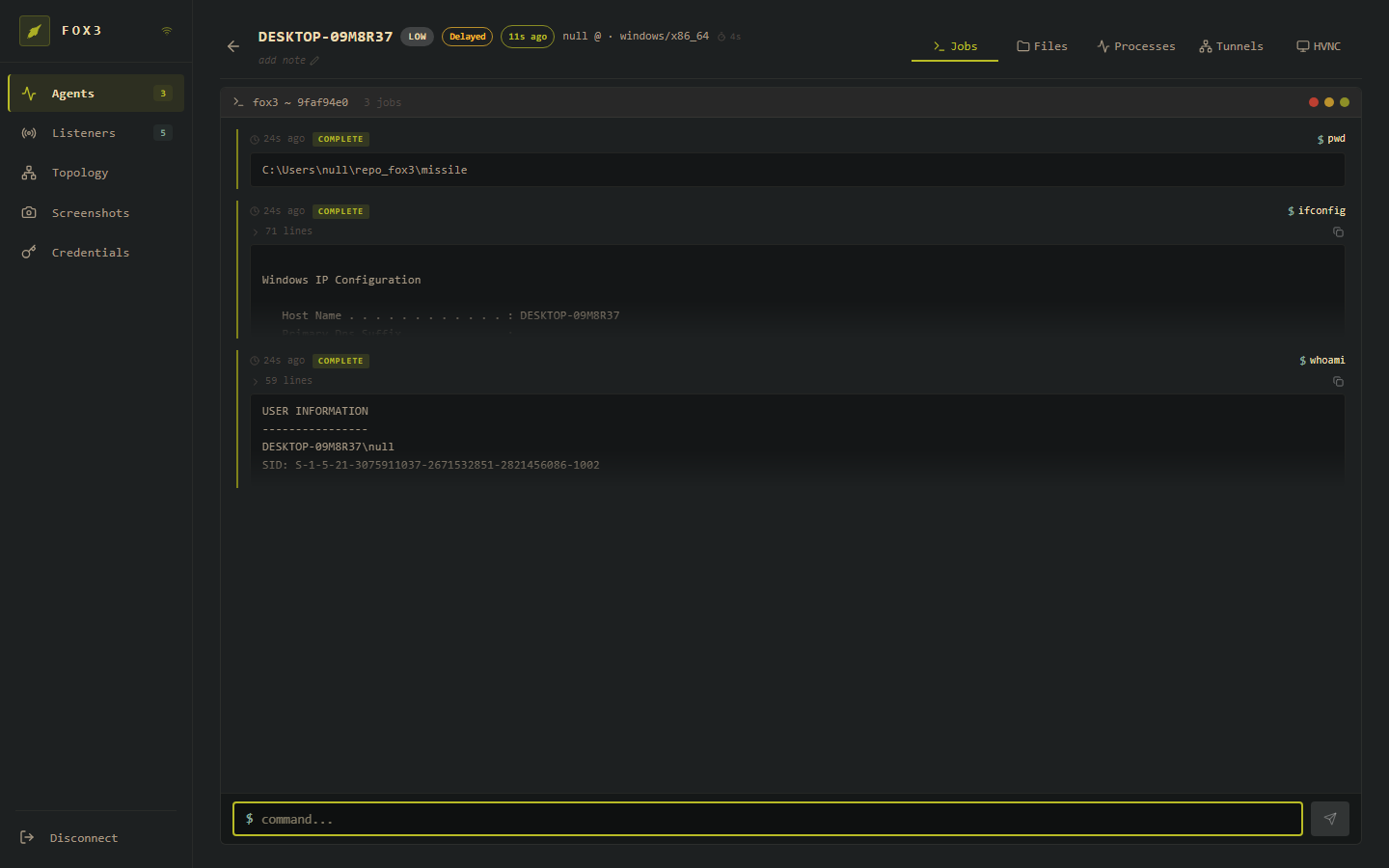Click the Host Name output line
The height and width of the screenshot is (868, 1389).
(x=450, y=315)
